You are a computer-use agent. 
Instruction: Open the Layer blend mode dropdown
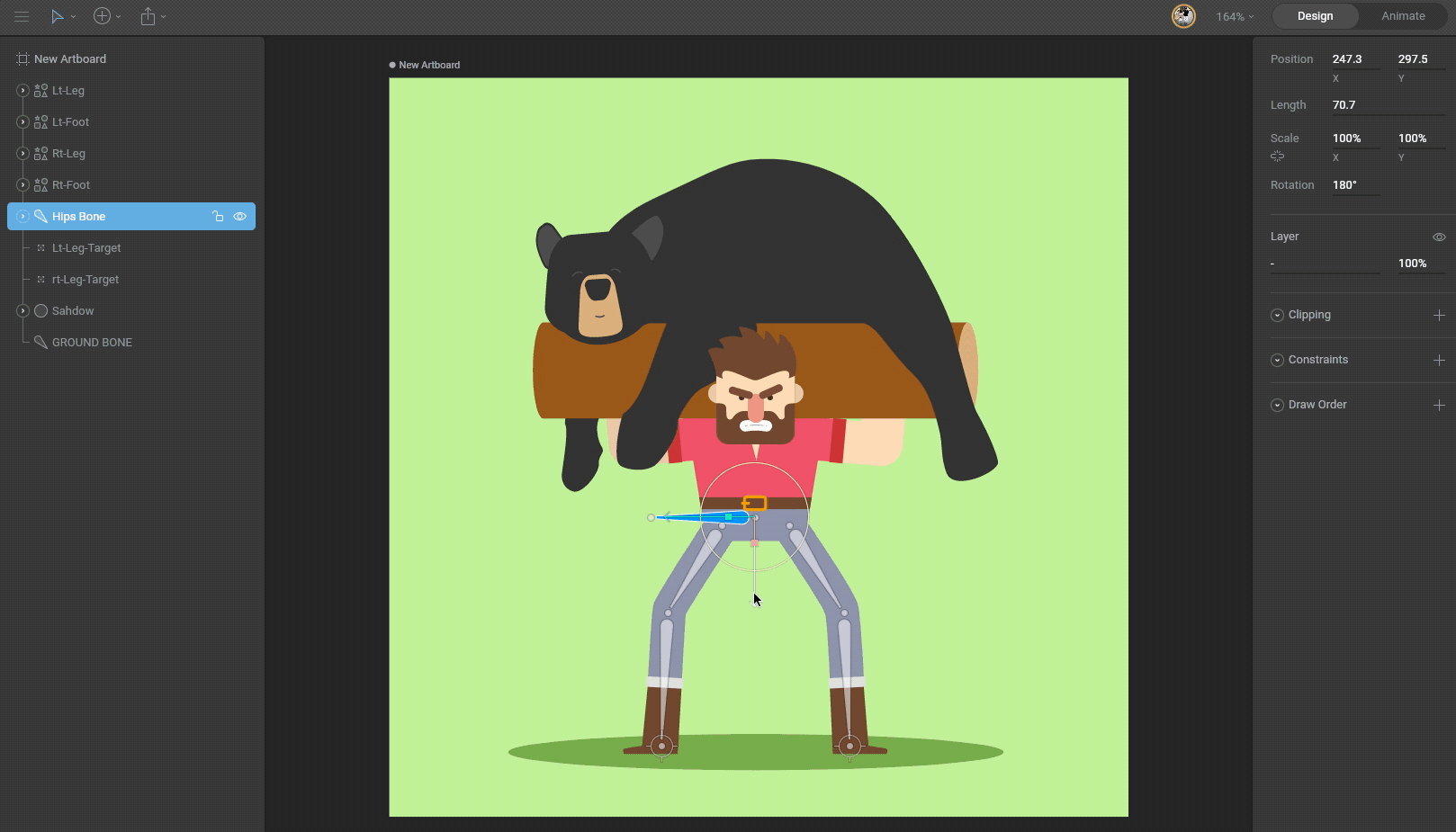tap(1325, 264)
